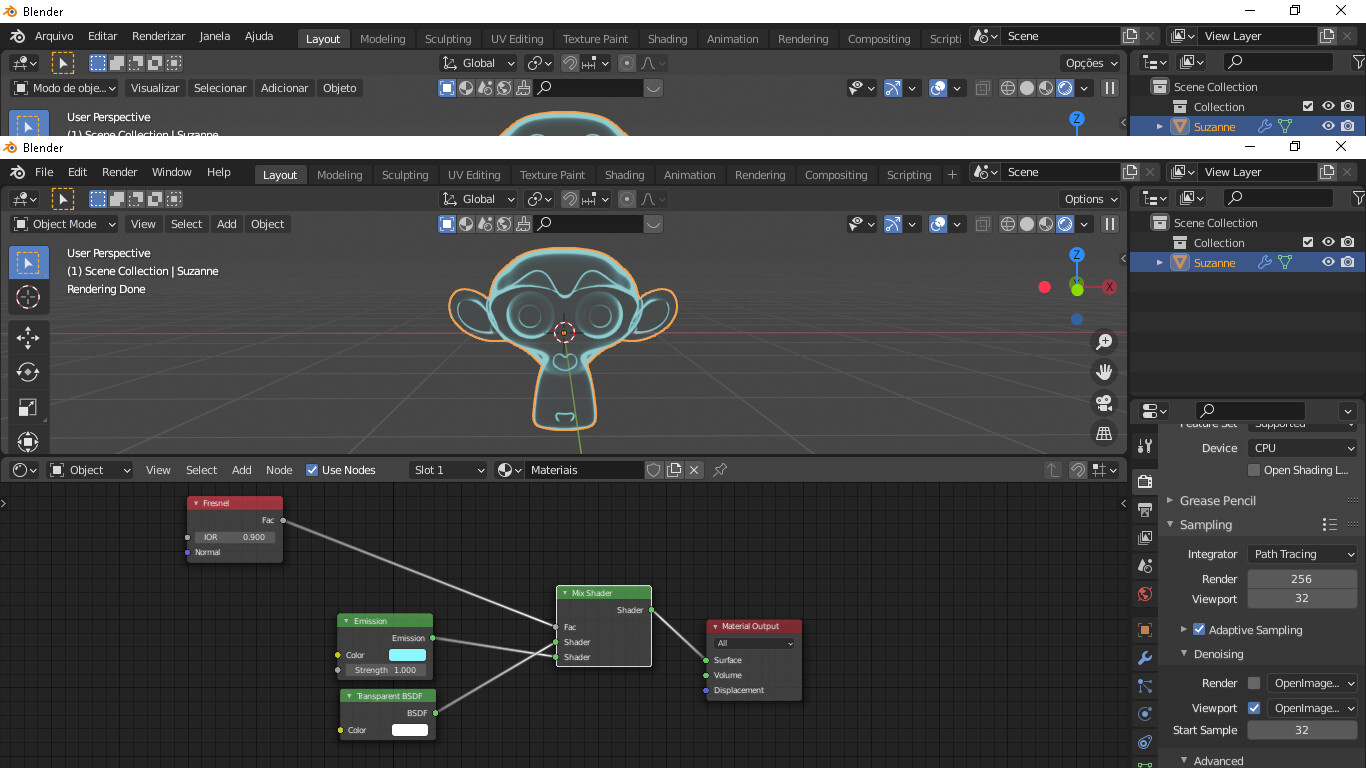Collapse the Denoising subpanel

pyautogui.click(x=1184, y=654)
